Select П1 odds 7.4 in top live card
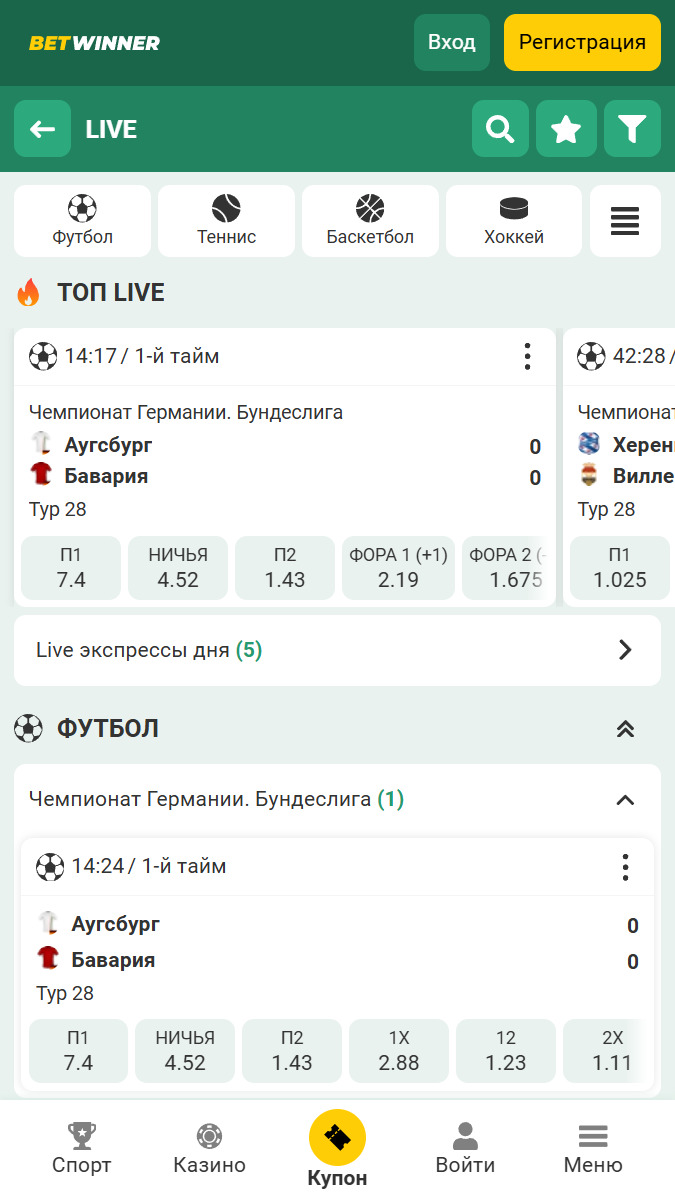This screenshot has height=1199, width=675. (71, 568)
